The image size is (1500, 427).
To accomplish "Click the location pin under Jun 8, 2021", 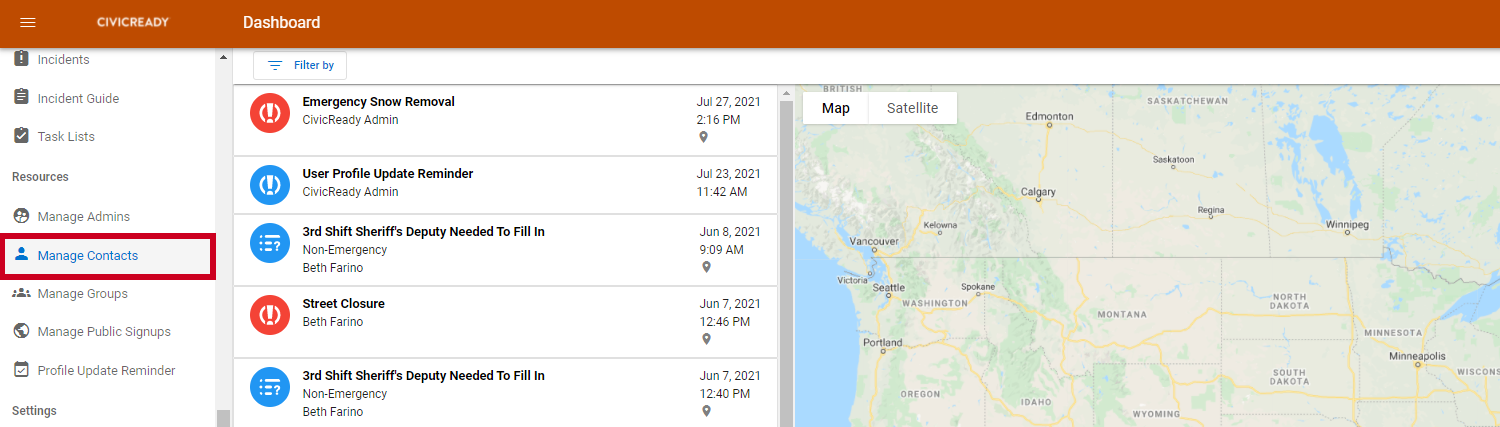I will (706, 267).
